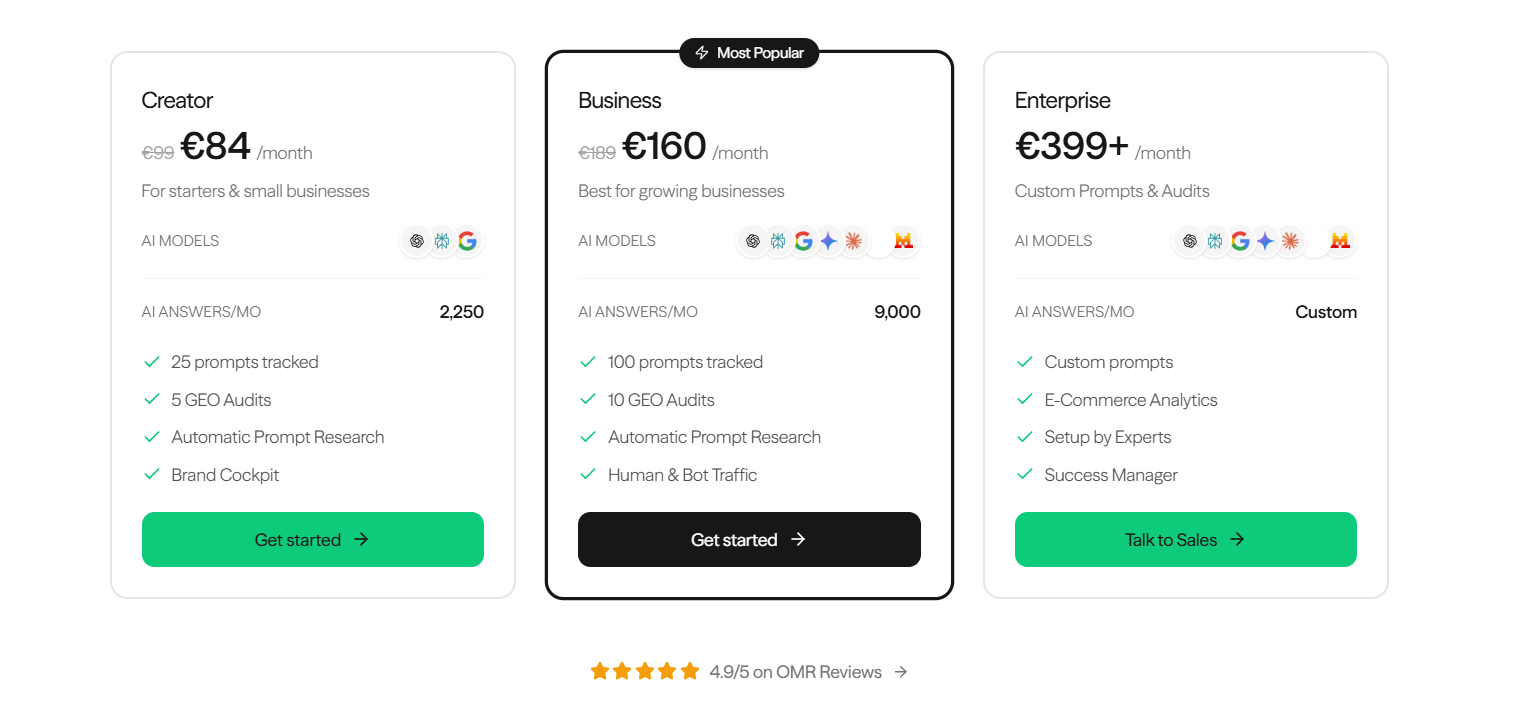
Task: Click the Google icon in Business plan
Action: (803, 241)
